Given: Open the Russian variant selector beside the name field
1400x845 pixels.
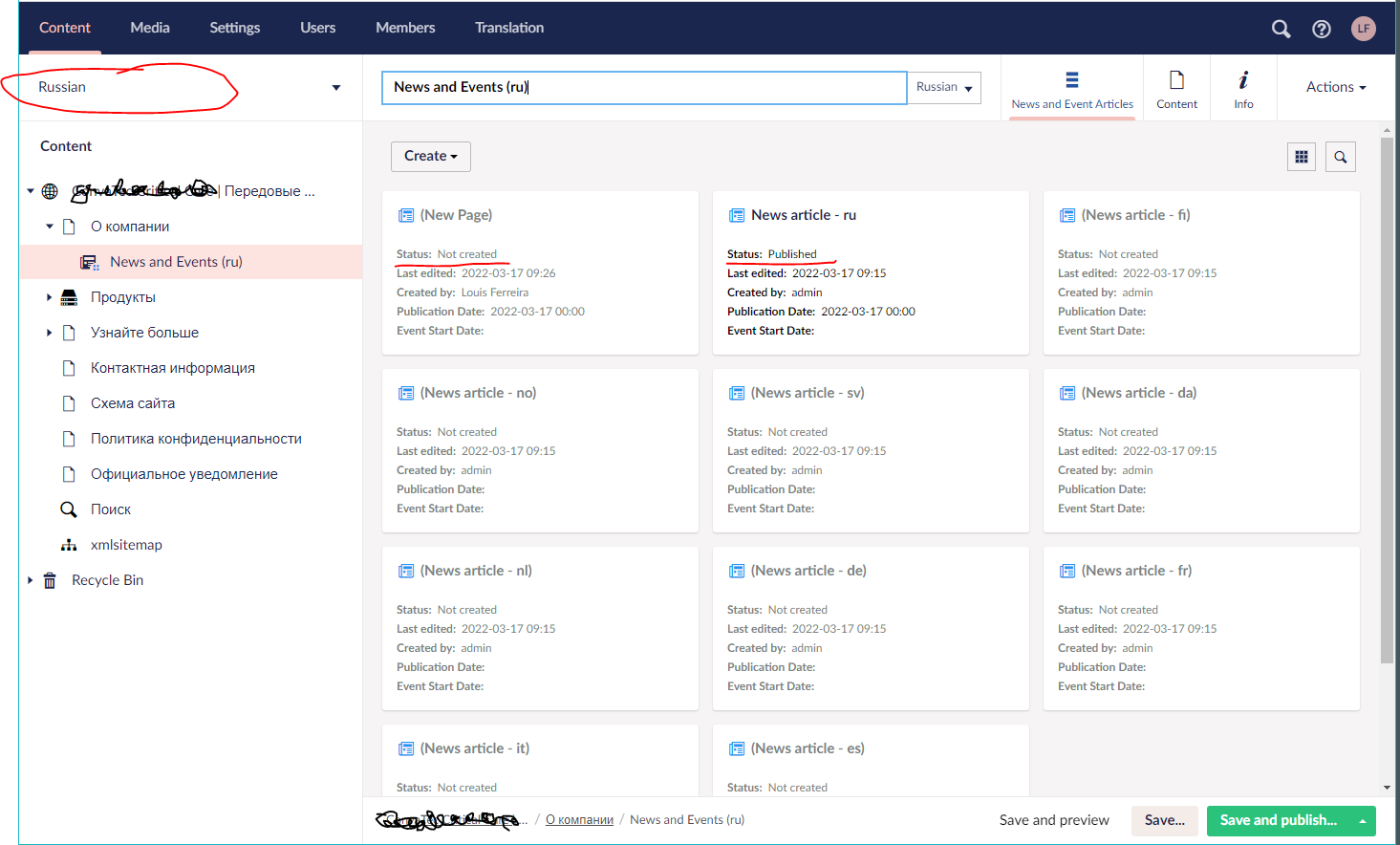Looking at the screenshot, I should 944,87.
